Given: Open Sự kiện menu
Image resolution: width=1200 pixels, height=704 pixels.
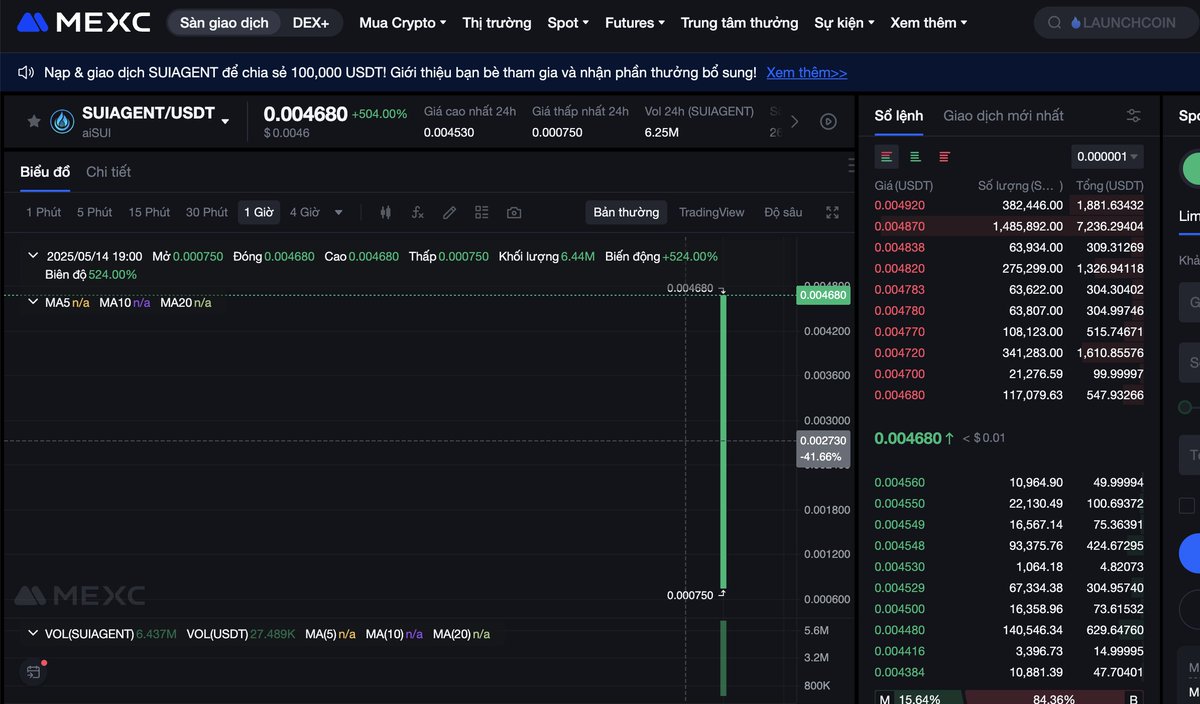Looking at the screenshot, I should tap(844, 22).
